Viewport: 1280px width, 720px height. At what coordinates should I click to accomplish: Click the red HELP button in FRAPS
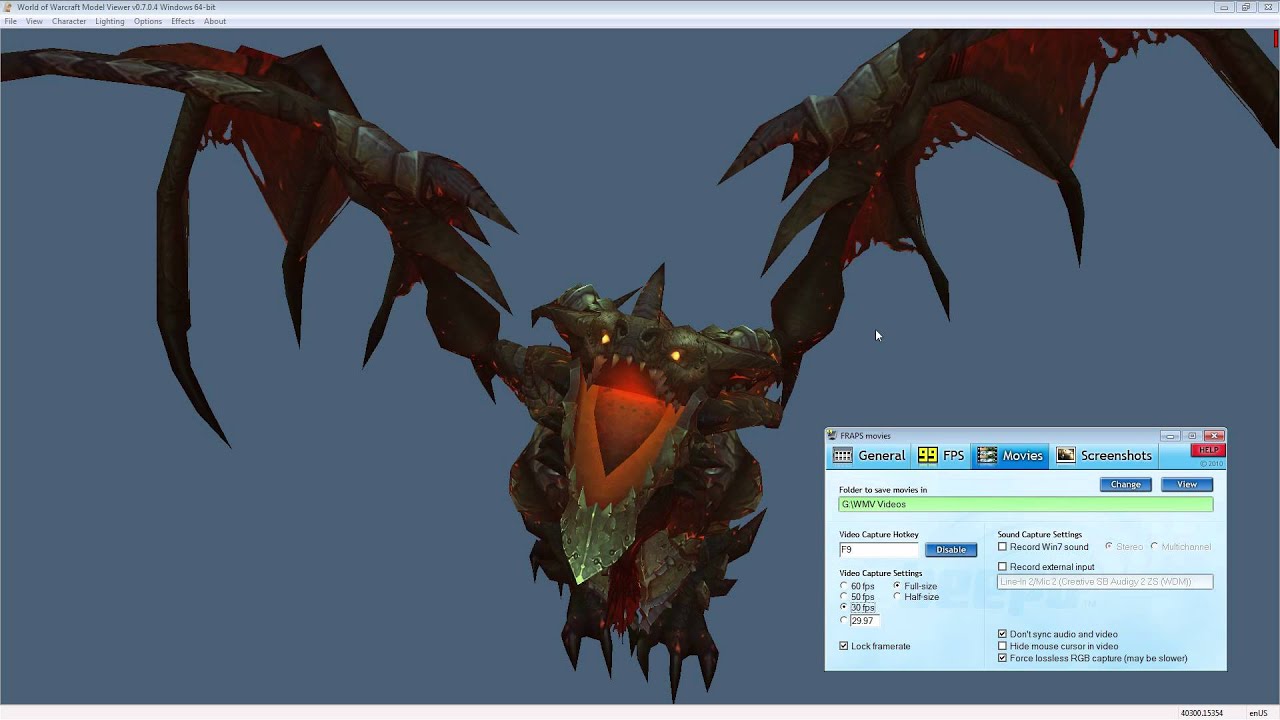tap(1208, 450)
